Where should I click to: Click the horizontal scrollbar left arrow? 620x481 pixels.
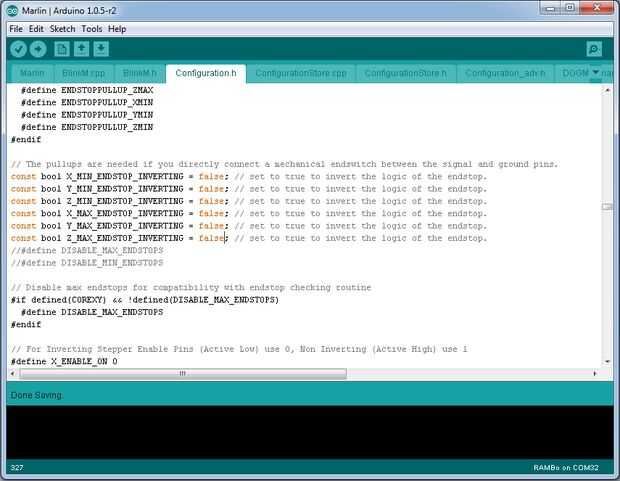coord(13,373)
